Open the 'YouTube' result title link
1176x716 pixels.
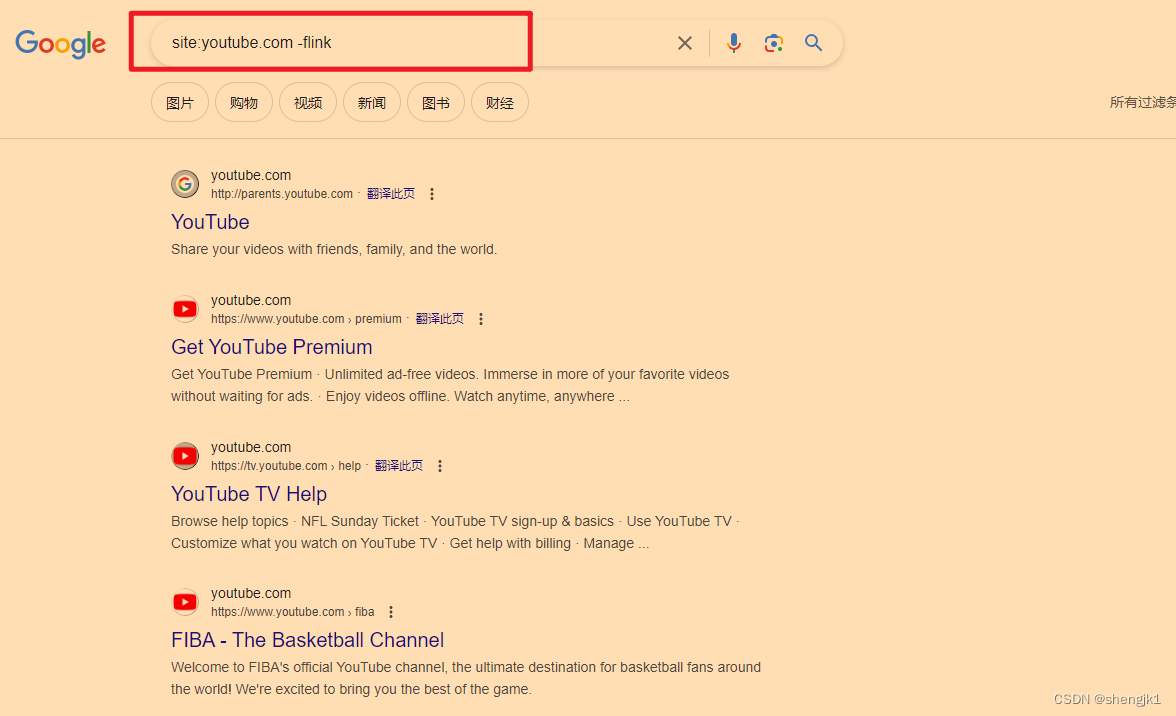(x=210, y=222)
